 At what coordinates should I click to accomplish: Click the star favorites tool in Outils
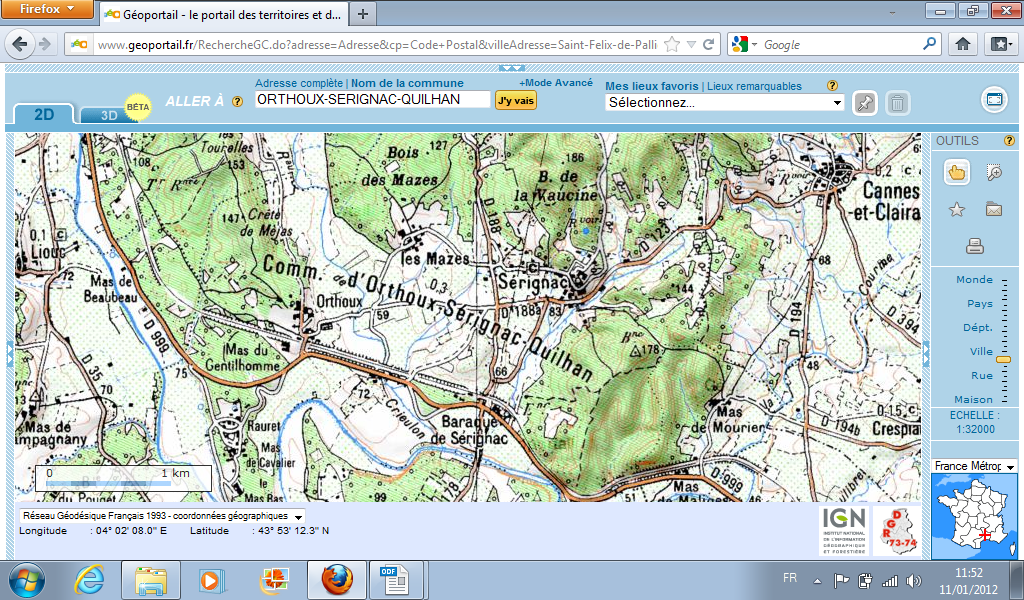point(957,210)
